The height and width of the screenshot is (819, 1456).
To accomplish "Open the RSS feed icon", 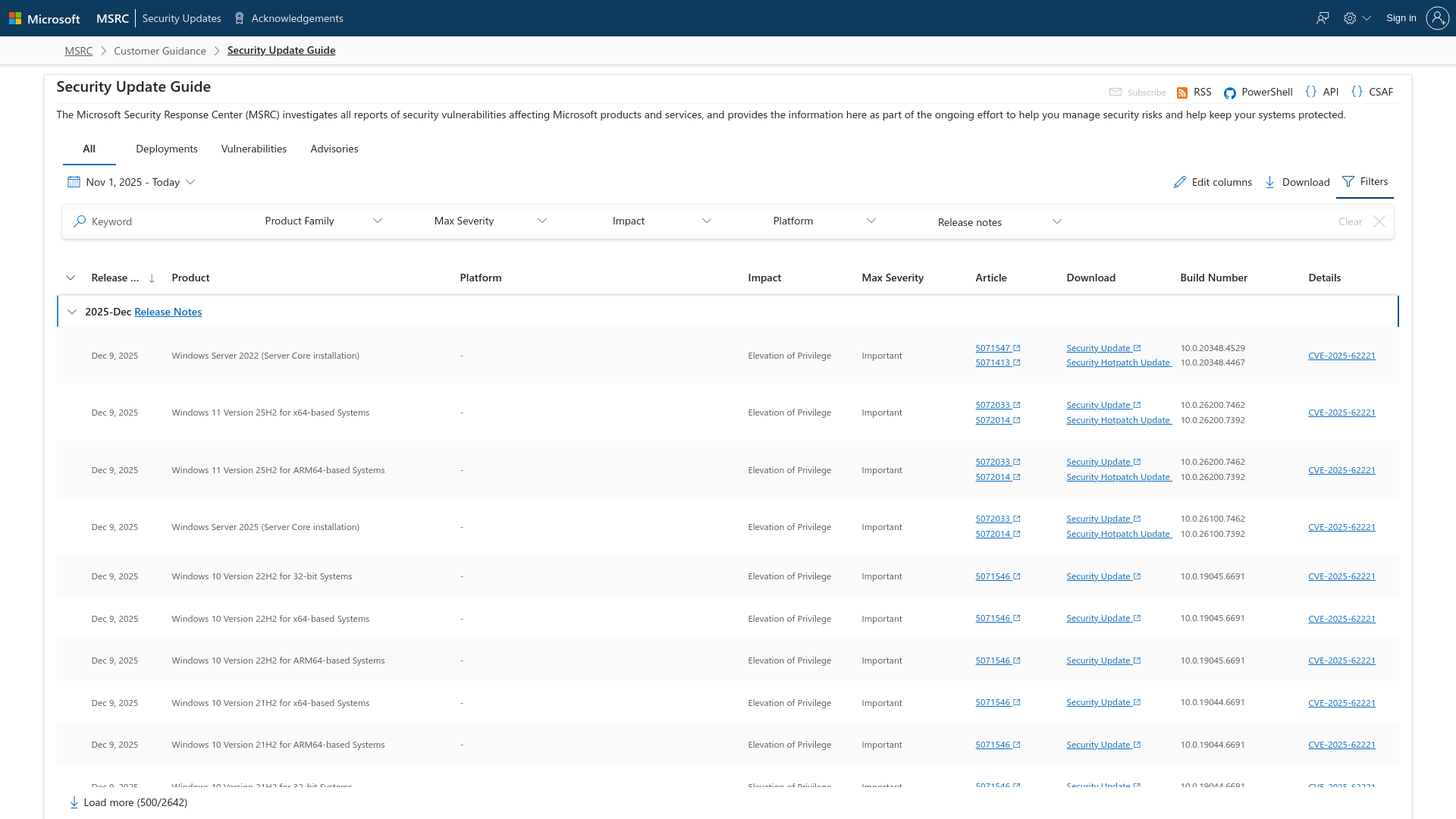I will coord(1183,92).
